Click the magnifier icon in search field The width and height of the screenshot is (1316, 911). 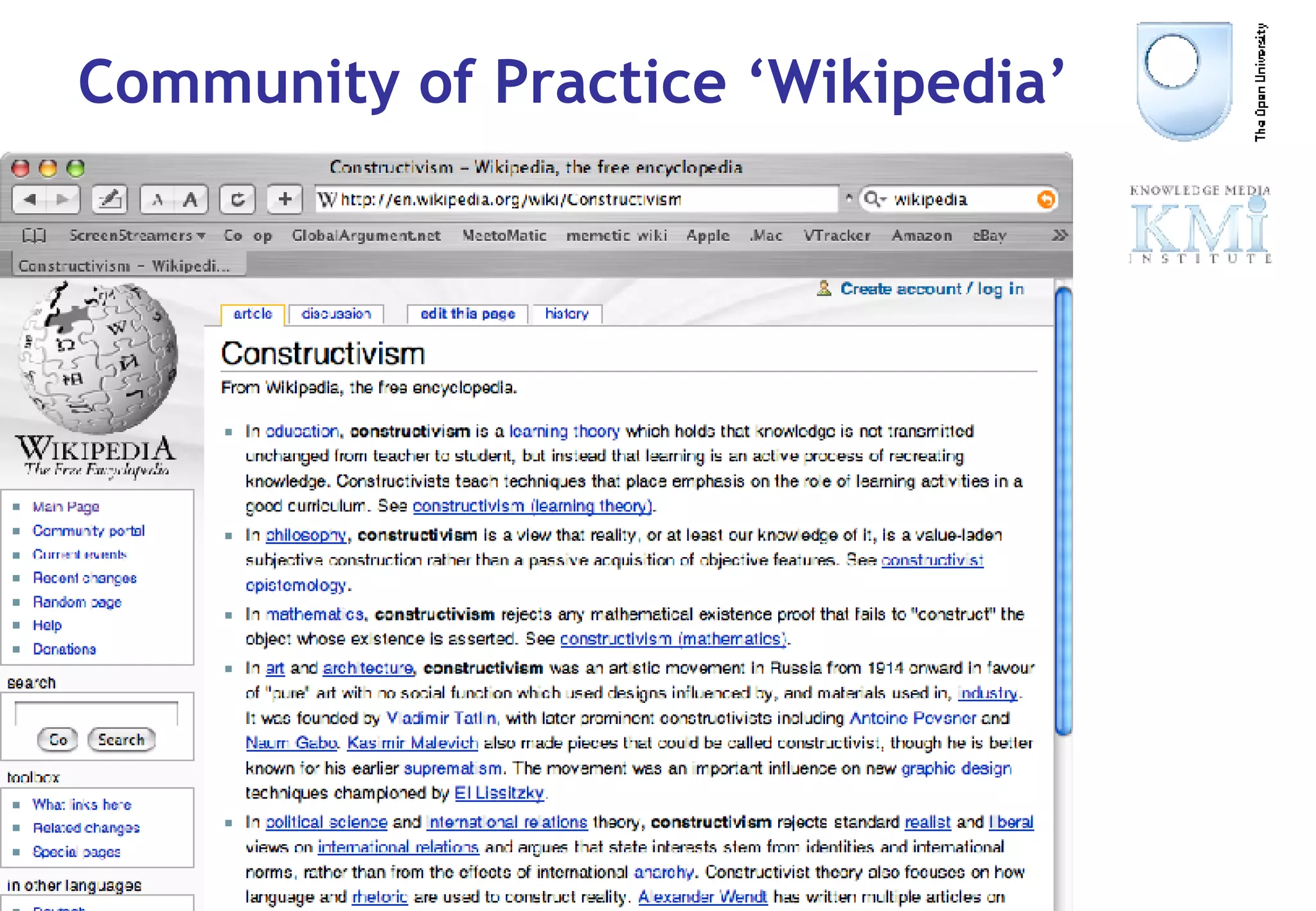tap(873, 200)
